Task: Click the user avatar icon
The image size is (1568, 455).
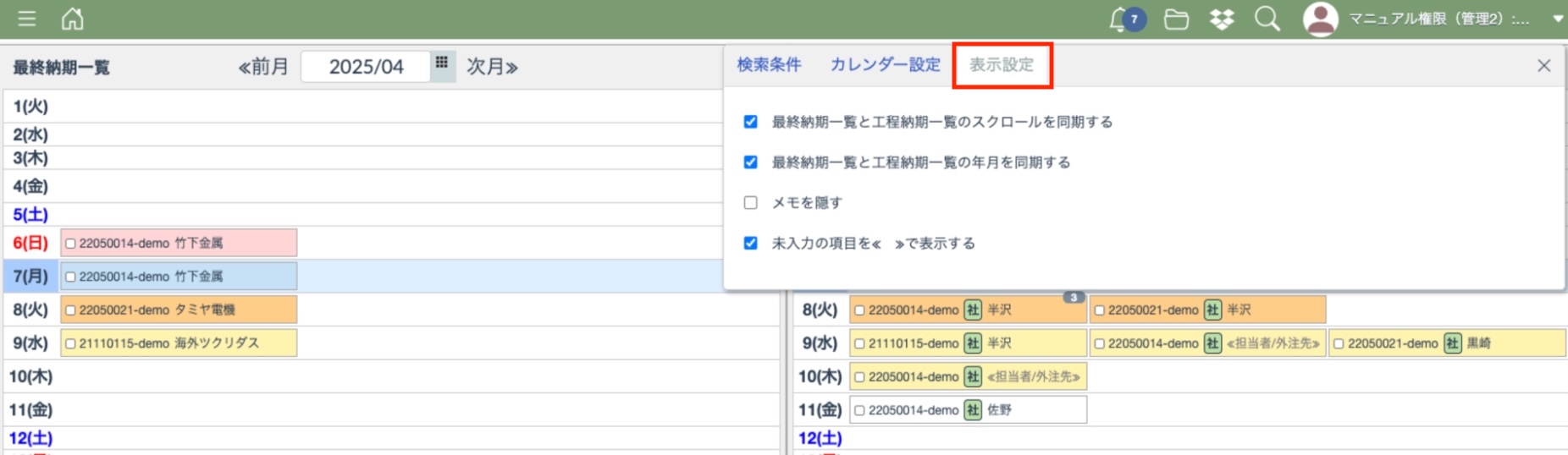Action: 1320,19
